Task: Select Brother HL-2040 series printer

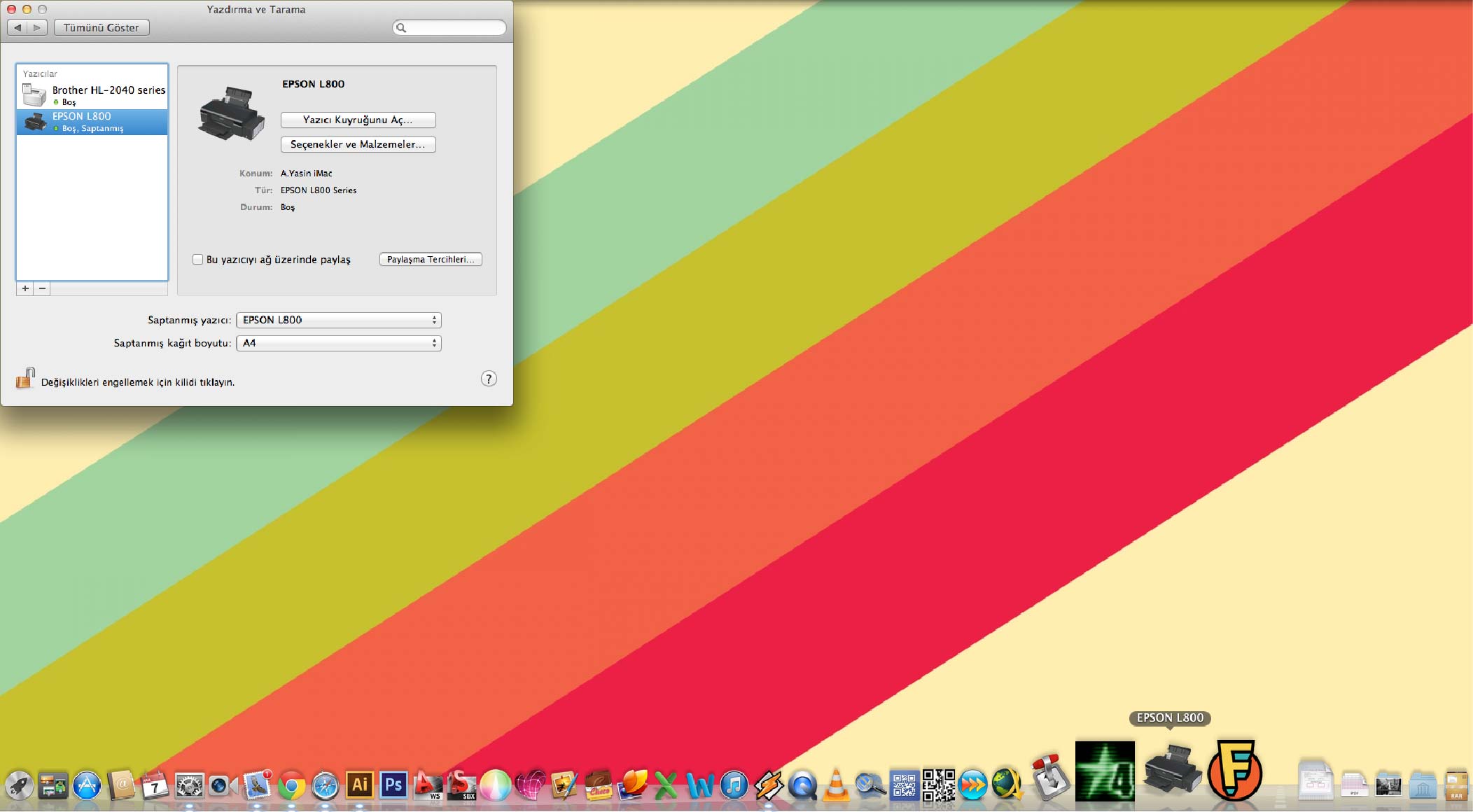Action: (x=92, y=95)
